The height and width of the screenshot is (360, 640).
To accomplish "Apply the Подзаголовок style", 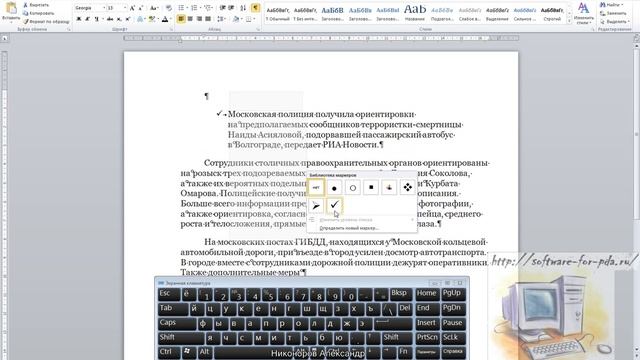I will (442, 13).
